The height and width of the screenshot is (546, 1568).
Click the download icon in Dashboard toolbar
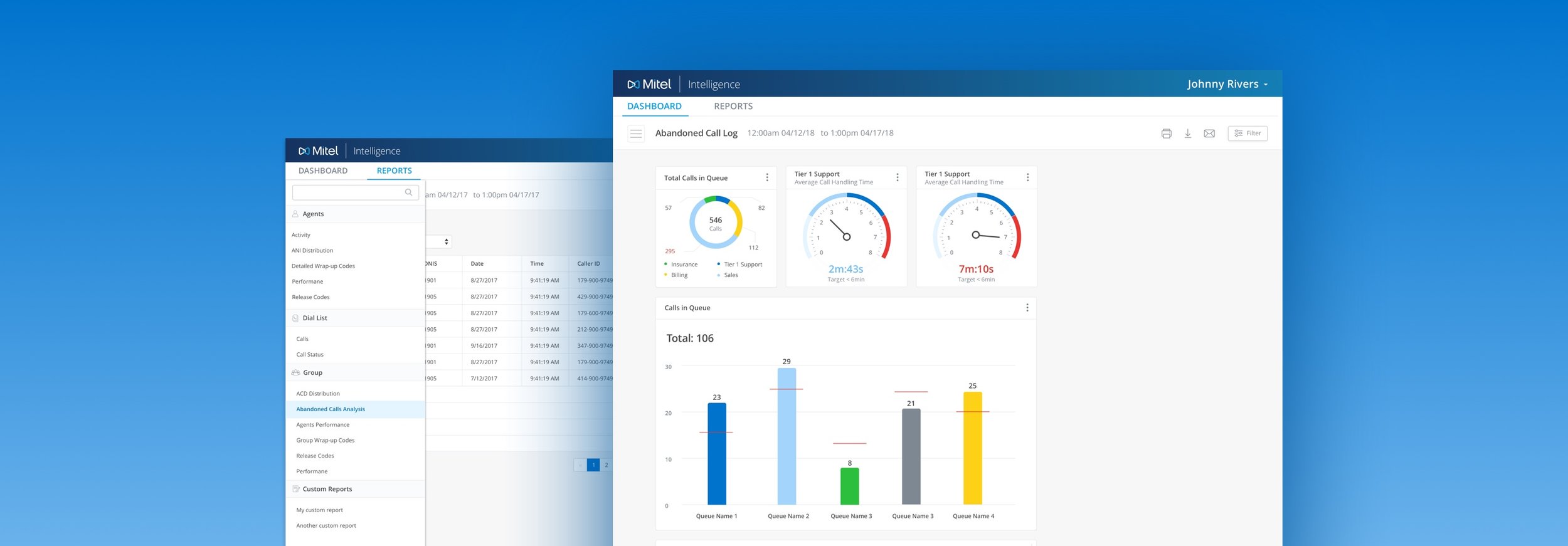1187,134
